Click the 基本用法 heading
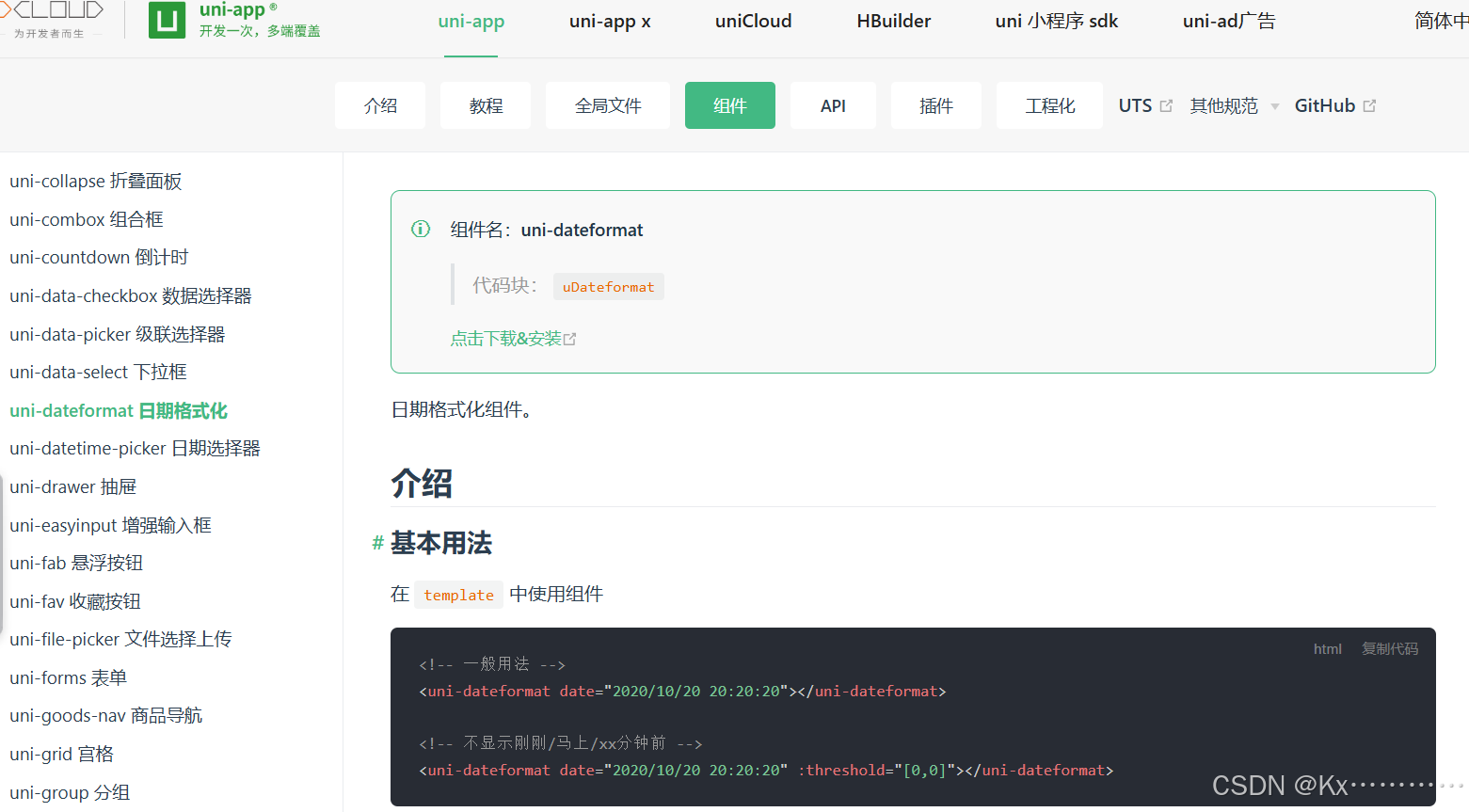 point(441,543)
